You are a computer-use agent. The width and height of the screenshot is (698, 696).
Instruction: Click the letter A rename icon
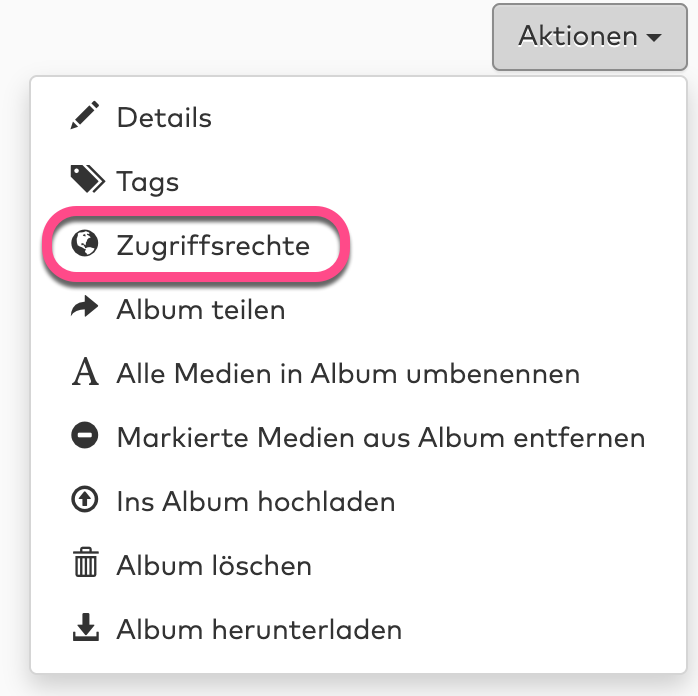tap(86, 373)
